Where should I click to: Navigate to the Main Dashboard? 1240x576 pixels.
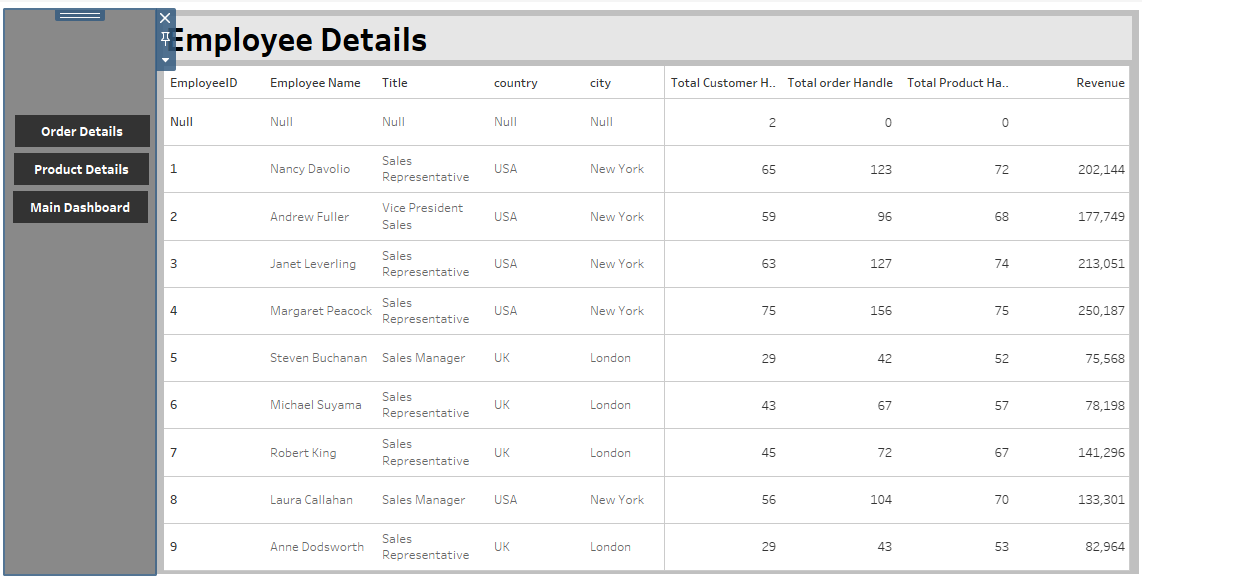(x=80, y=207)
